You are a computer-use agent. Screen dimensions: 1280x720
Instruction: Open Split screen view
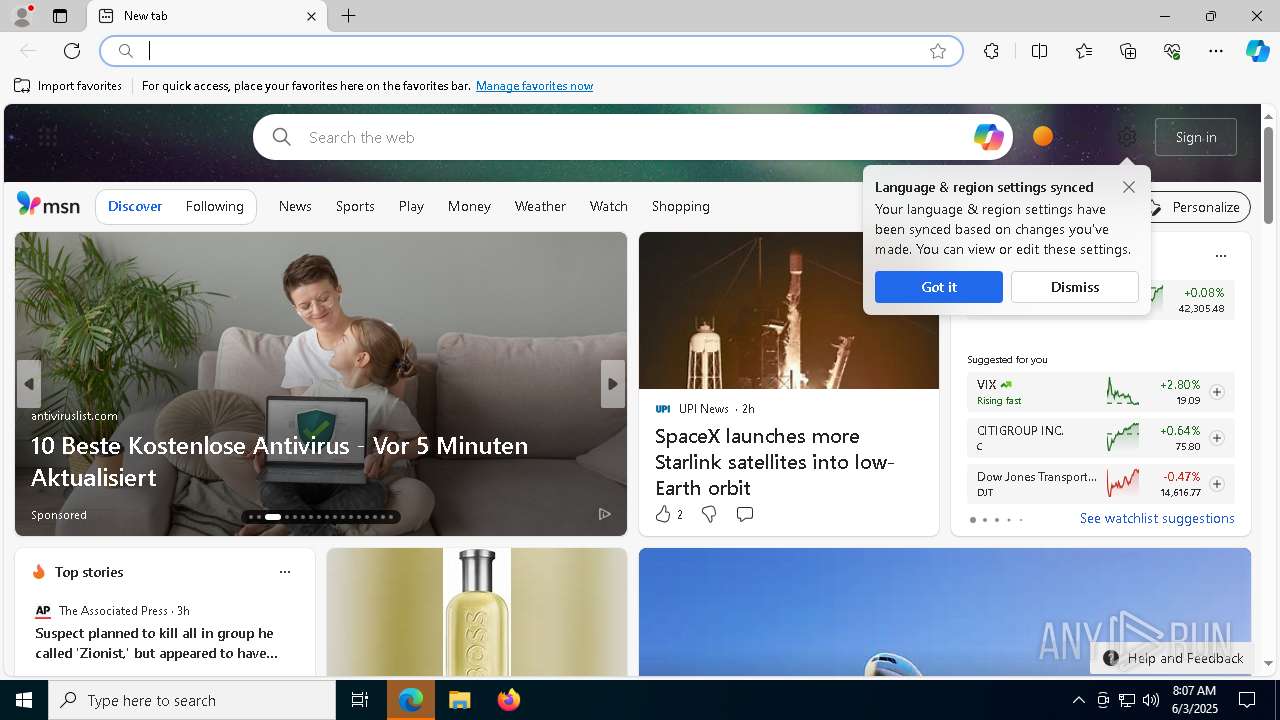(1039, 51)
